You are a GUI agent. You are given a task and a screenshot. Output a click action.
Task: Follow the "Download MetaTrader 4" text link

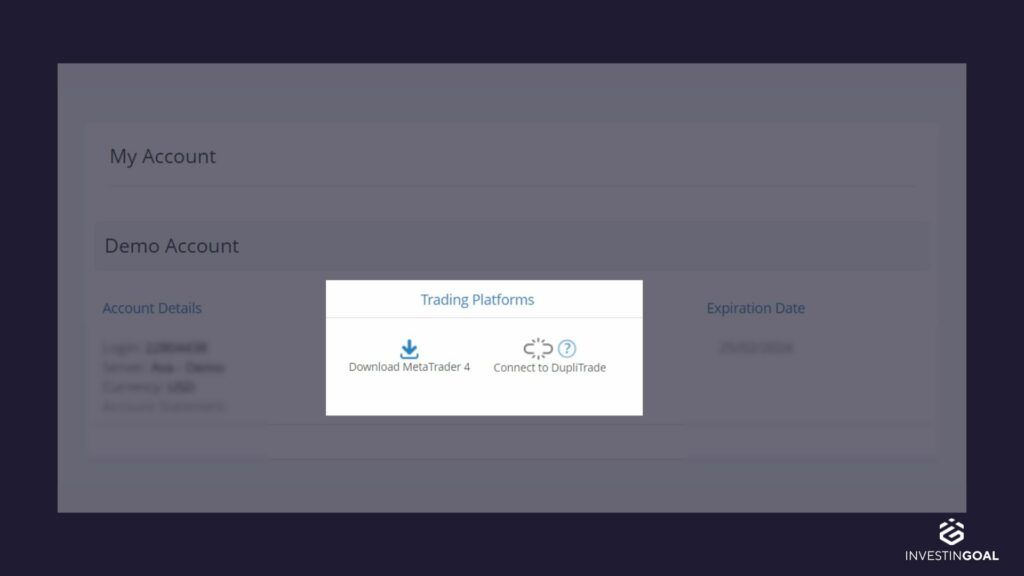(x=409, y=367)
